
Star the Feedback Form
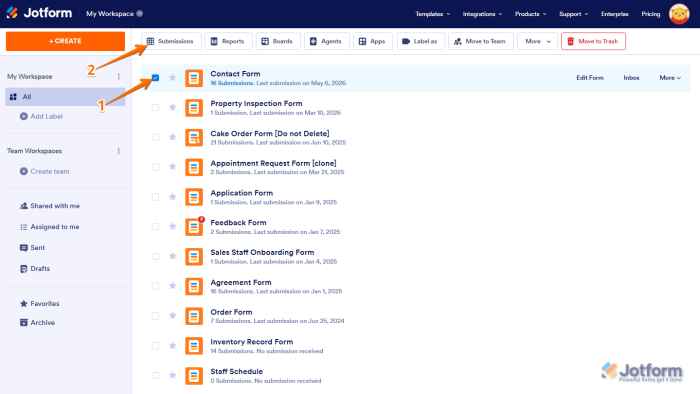173,226
